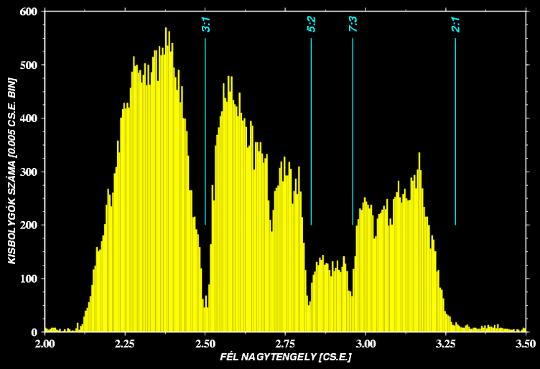Click the y-axis value 200
Image resolution: width=540 pixels, height=369 pixels.
click(29, 225)
